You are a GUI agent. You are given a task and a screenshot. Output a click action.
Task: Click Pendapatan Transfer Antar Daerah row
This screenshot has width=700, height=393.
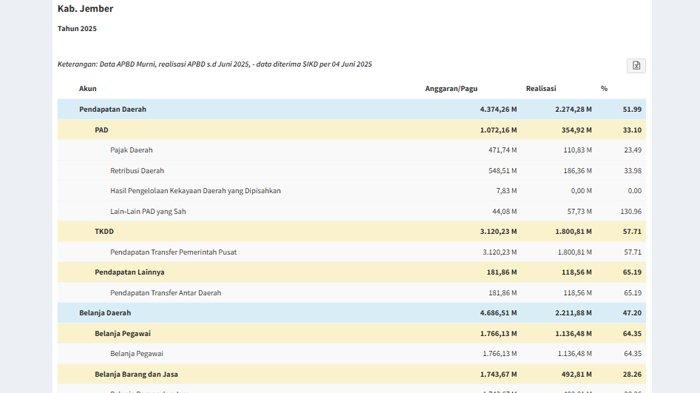pyautogui.click(x=351, y=293)
